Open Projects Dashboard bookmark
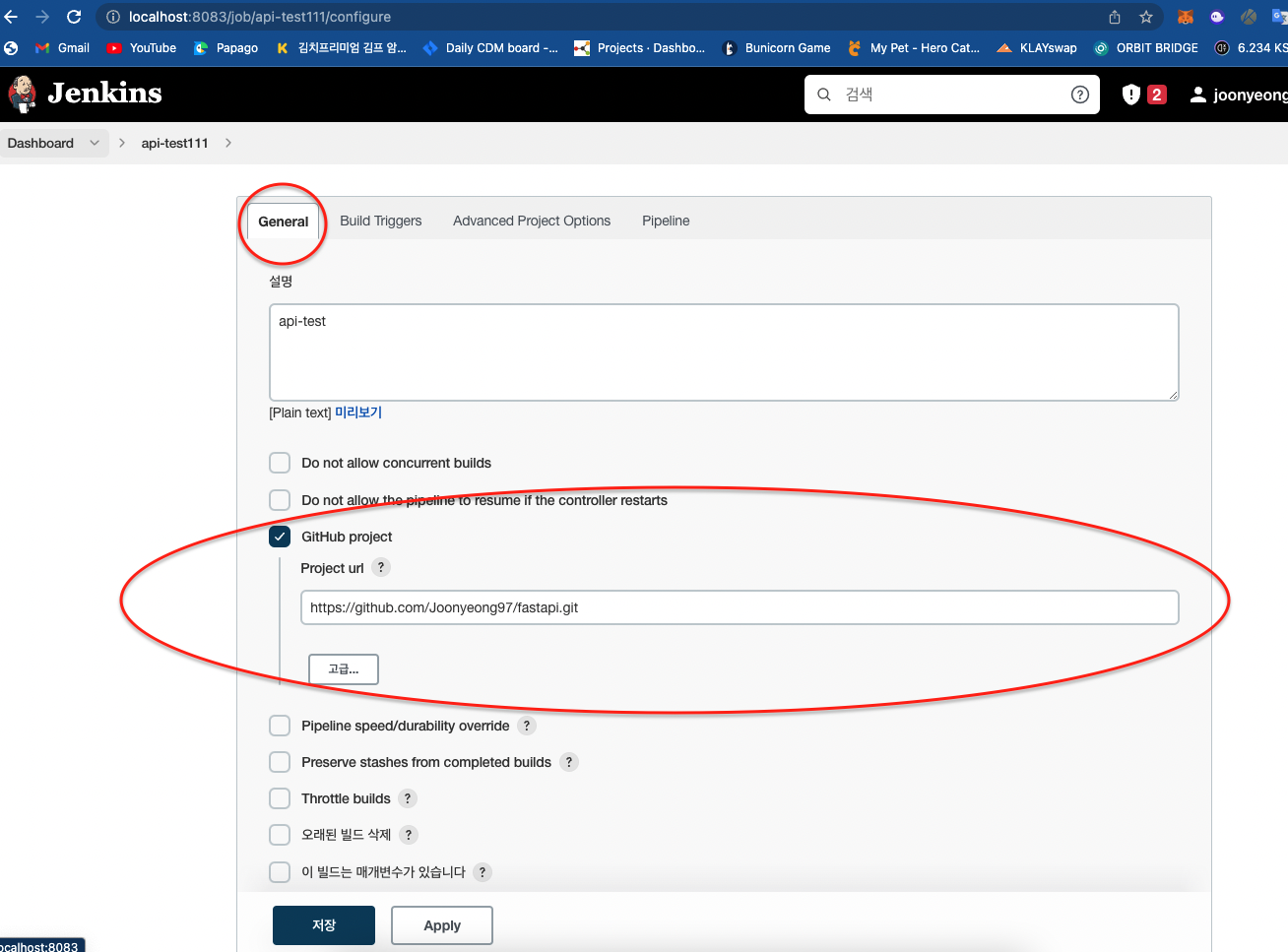The image size is (1288, 952). tap(640, 47)
